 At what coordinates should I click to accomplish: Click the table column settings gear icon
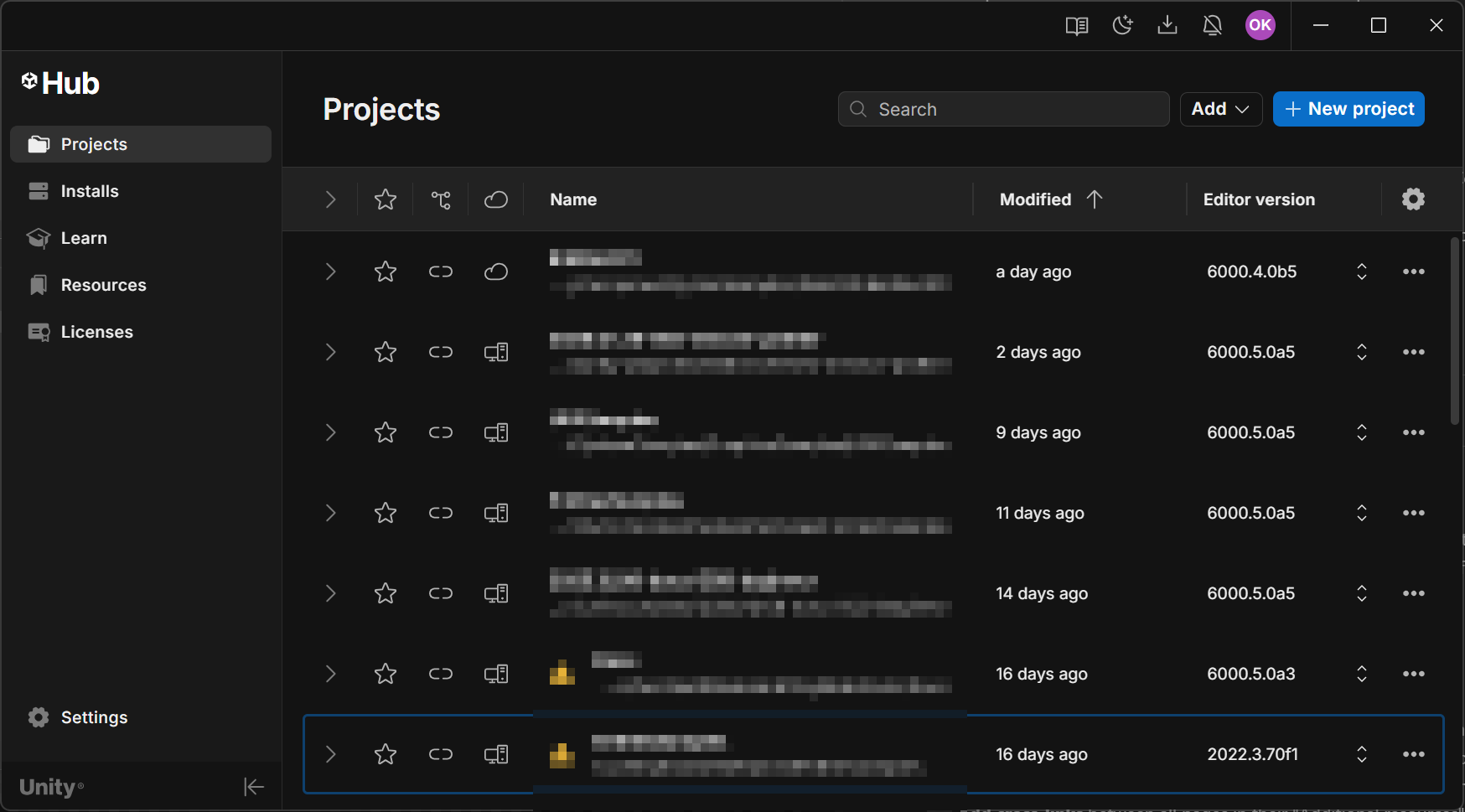[1413, 199]
